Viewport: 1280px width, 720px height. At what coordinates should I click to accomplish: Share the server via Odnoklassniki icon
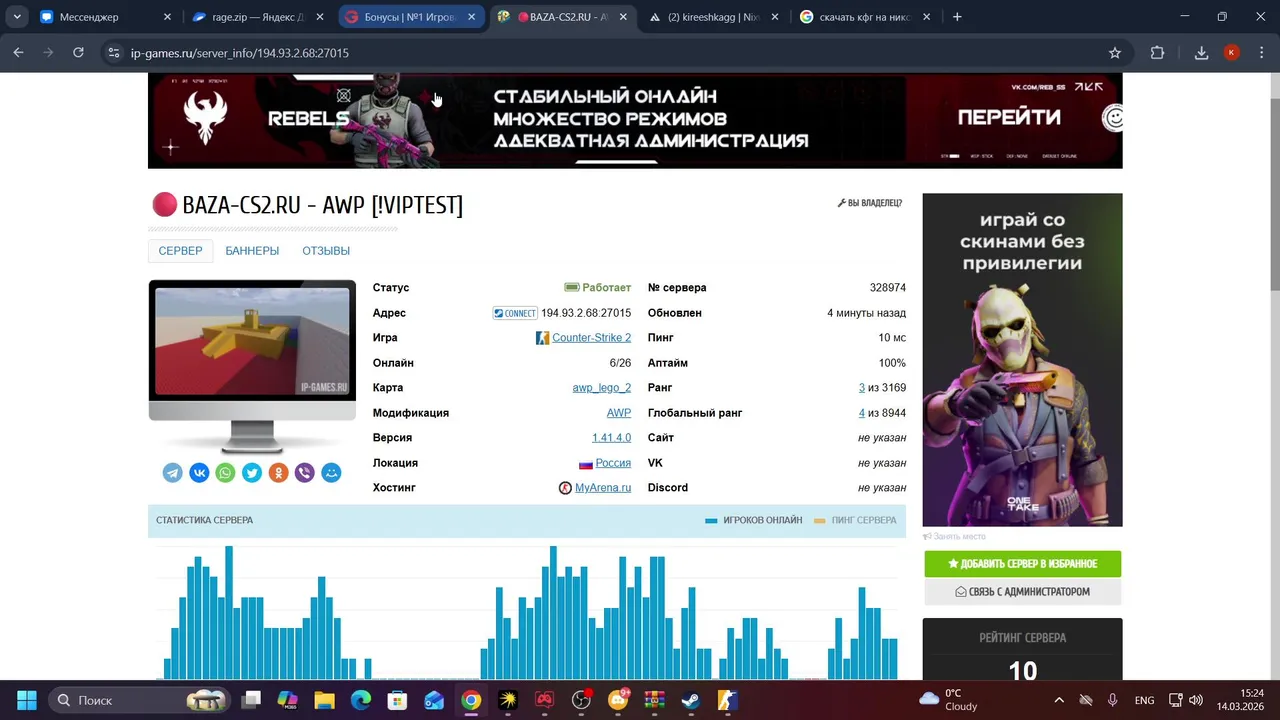point(278,473)
